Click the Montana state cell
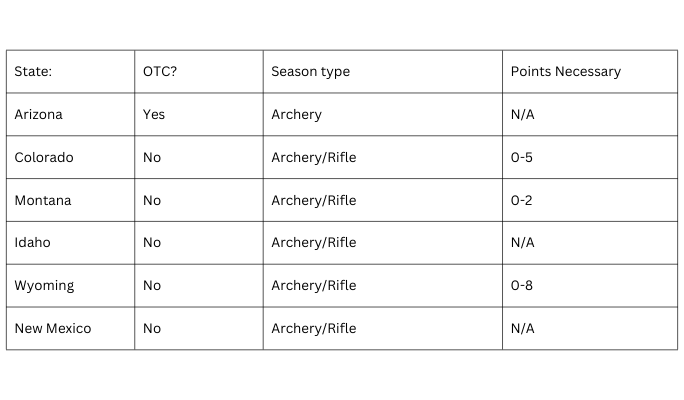The height and width of the screenshot is (400, 684). click(x=42, y=200)
